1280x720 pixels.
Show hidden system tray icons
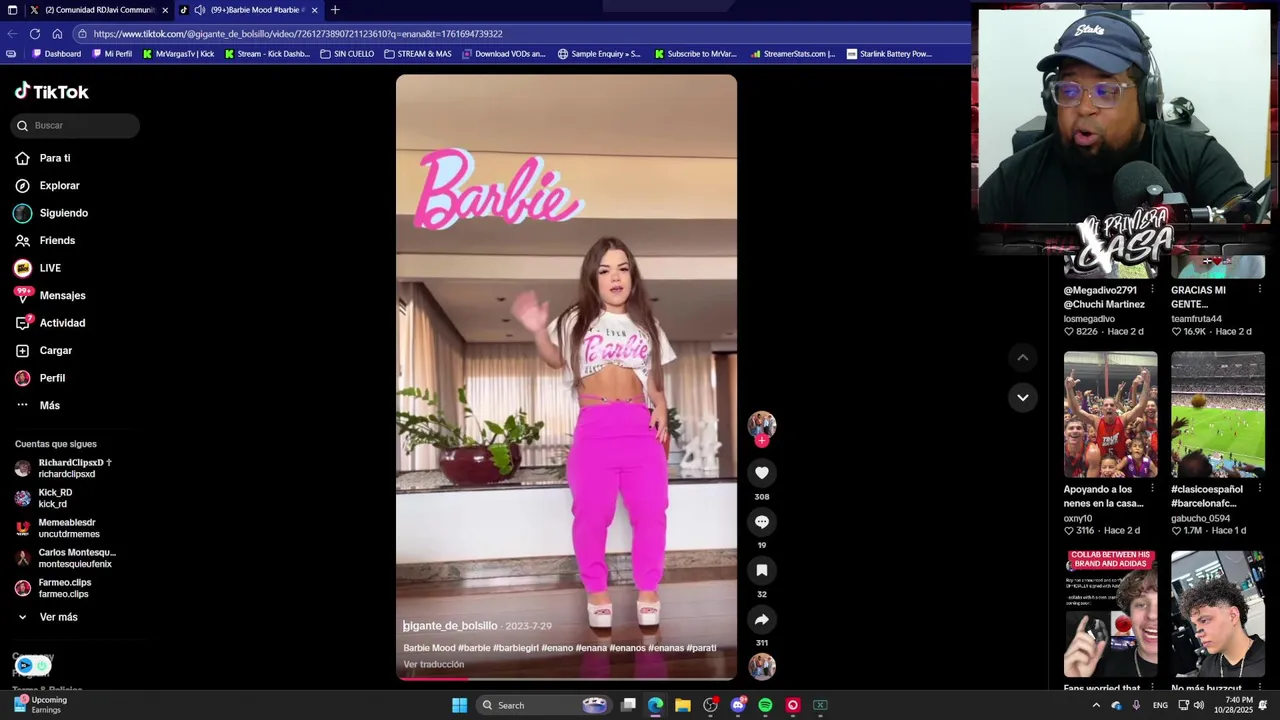pyautogui.click(x=1096, y=705)
